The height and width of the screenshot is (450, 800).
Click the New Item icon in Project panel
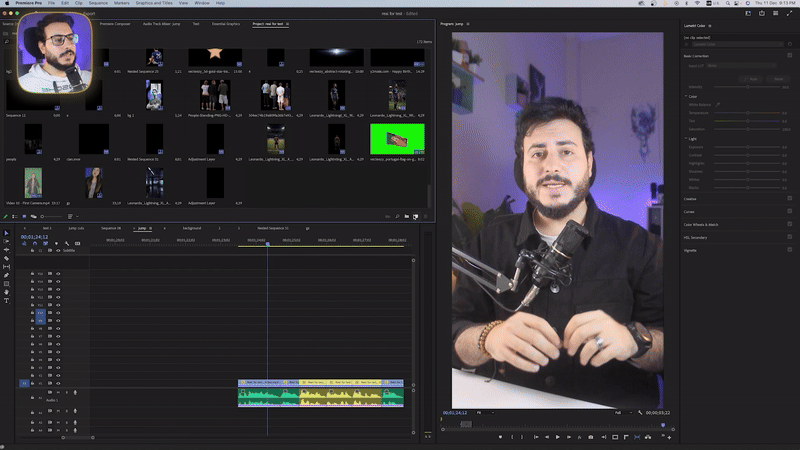(x=416, y=216)
